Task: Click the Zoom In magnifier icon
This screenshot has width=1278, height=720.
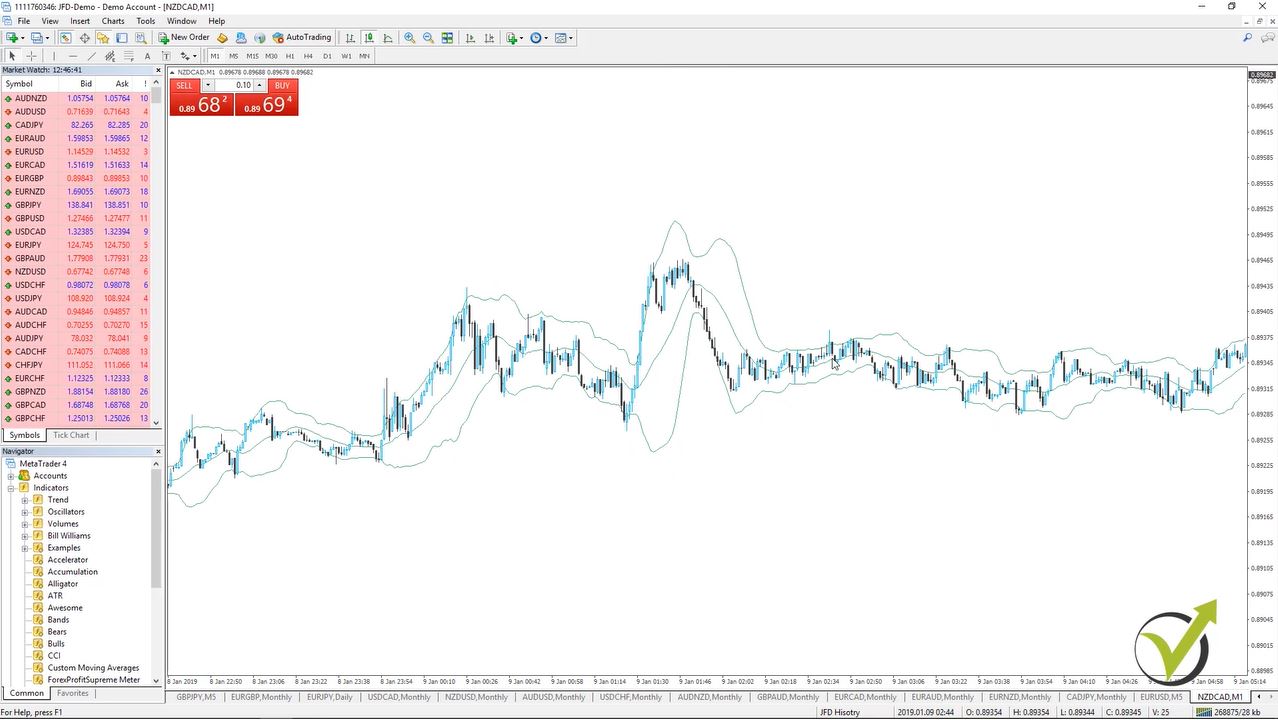Action: [409, 38]
